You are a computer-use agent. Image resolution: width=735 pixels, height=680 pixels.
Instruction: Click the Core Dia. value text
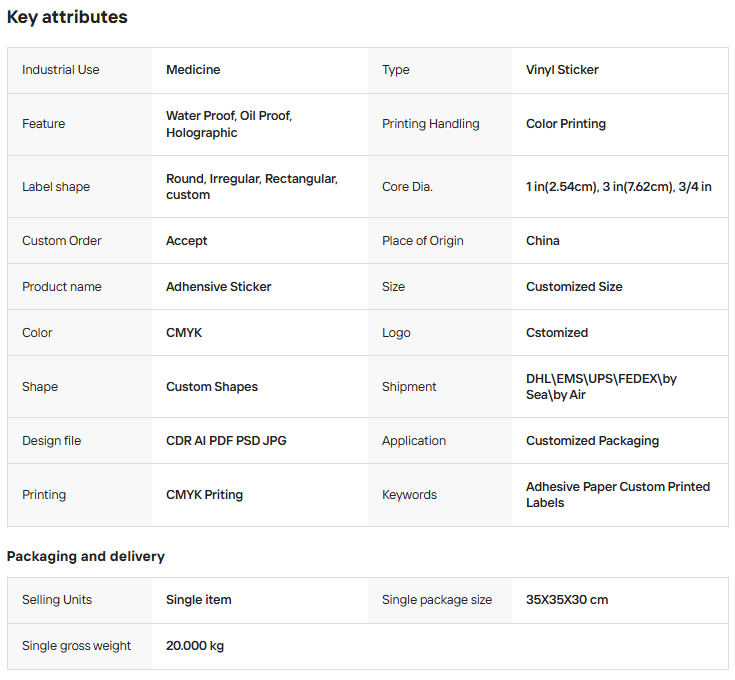tap(618, 187)
